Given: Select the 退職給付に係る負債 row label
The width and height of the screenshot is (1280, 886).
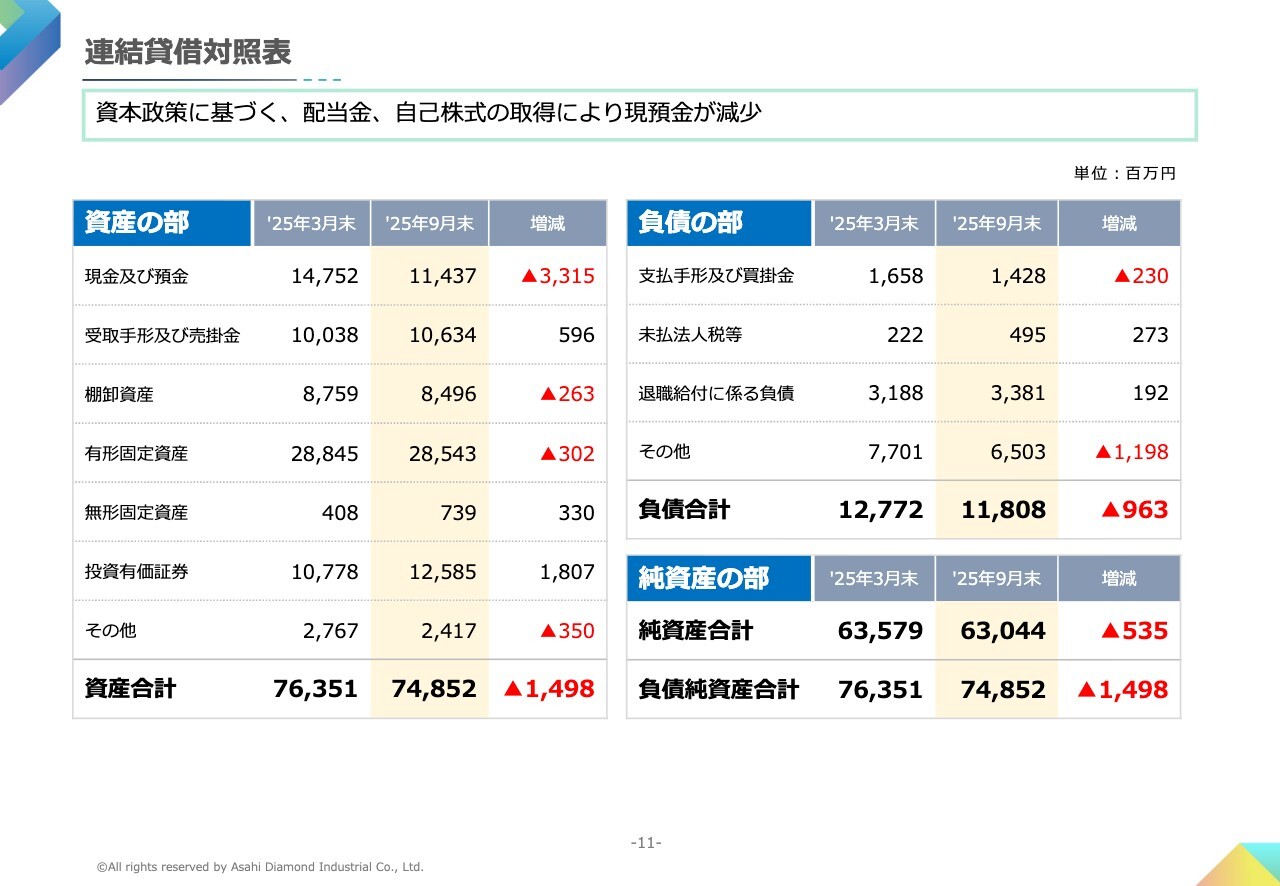Looking at the screenshot, I should [x=716, y=393].
